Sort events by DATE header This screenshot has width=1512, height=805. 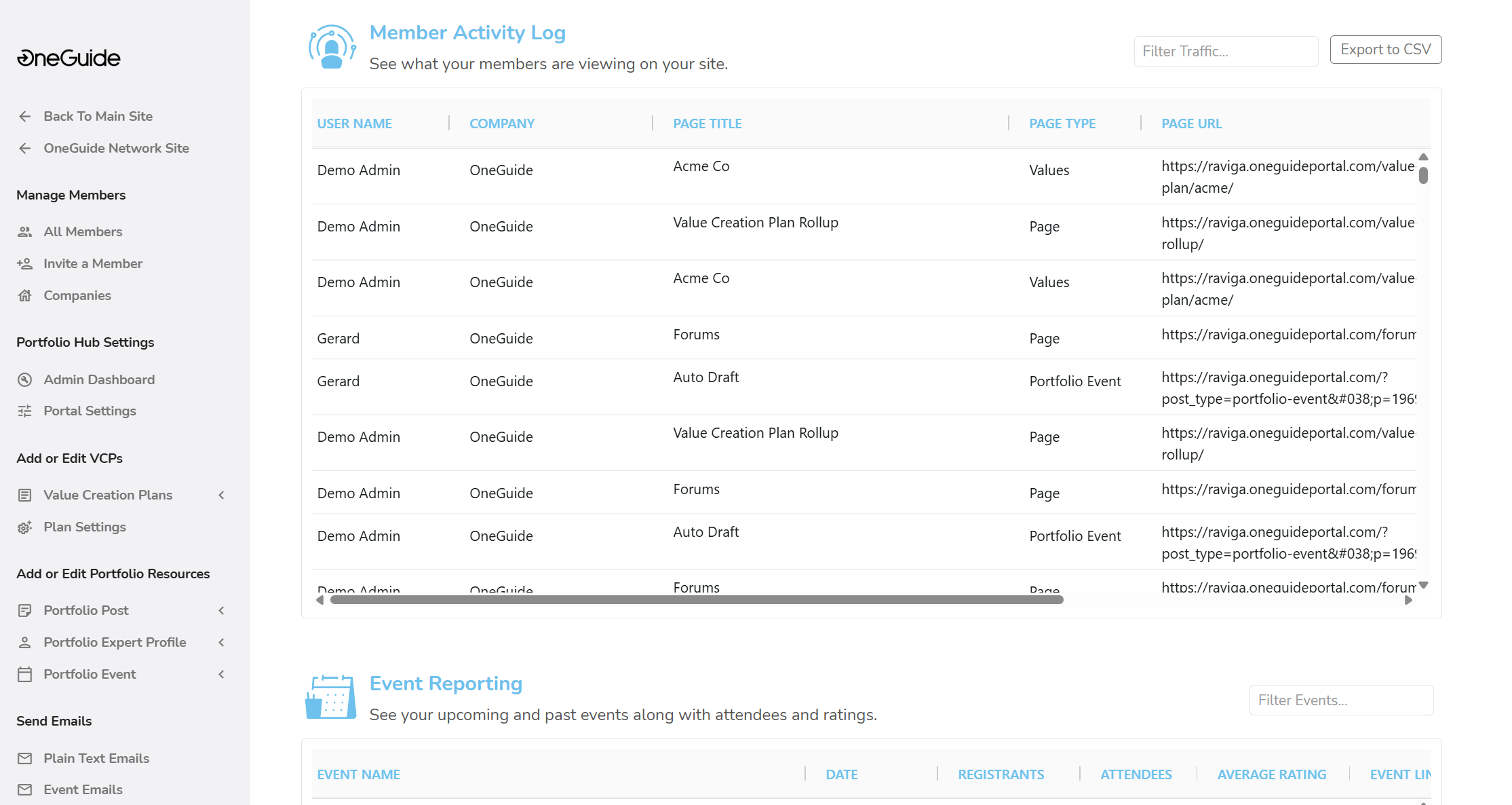point(842,774)
